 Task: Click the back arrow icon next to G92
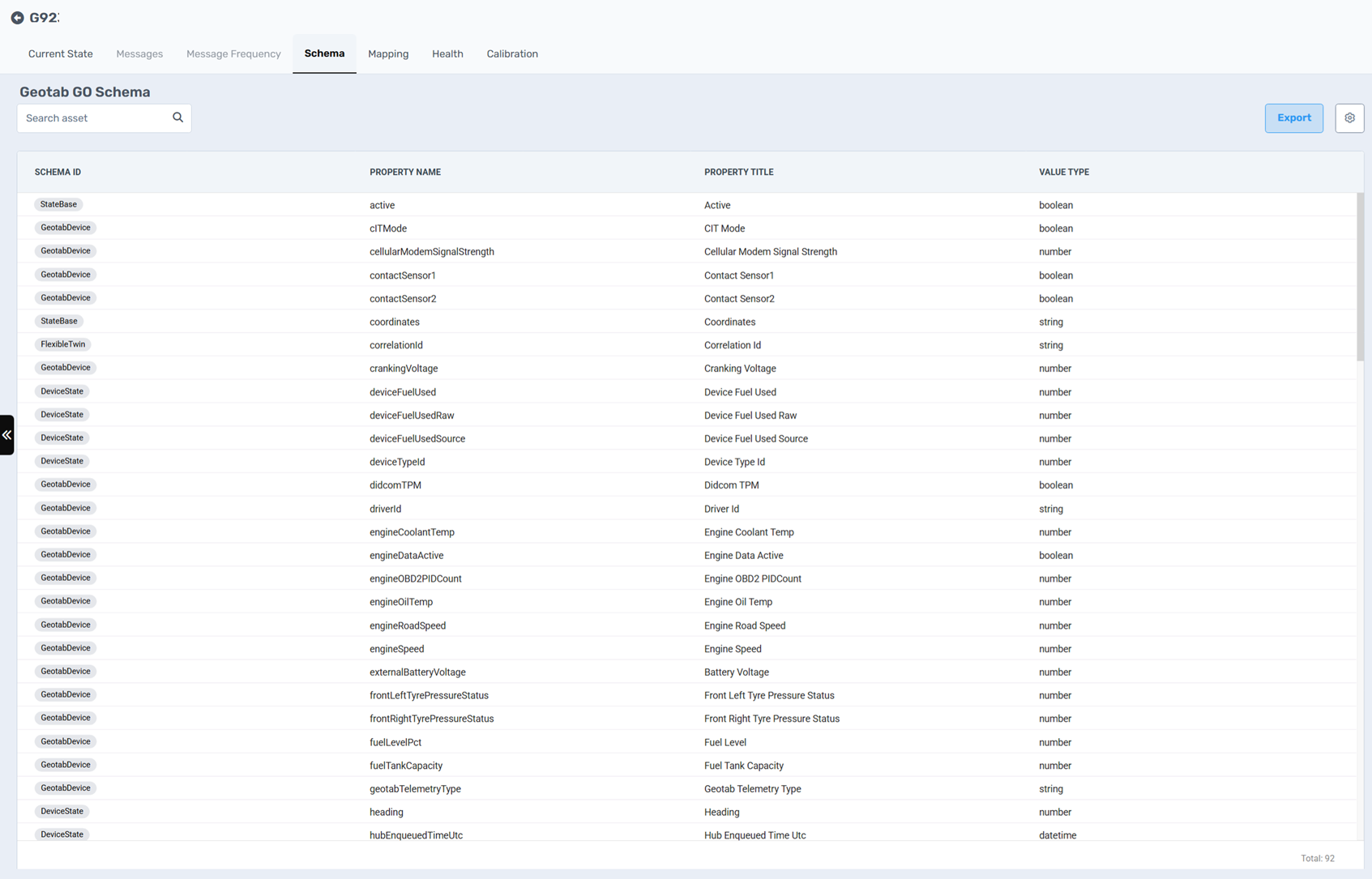click(x=17, y=18)
